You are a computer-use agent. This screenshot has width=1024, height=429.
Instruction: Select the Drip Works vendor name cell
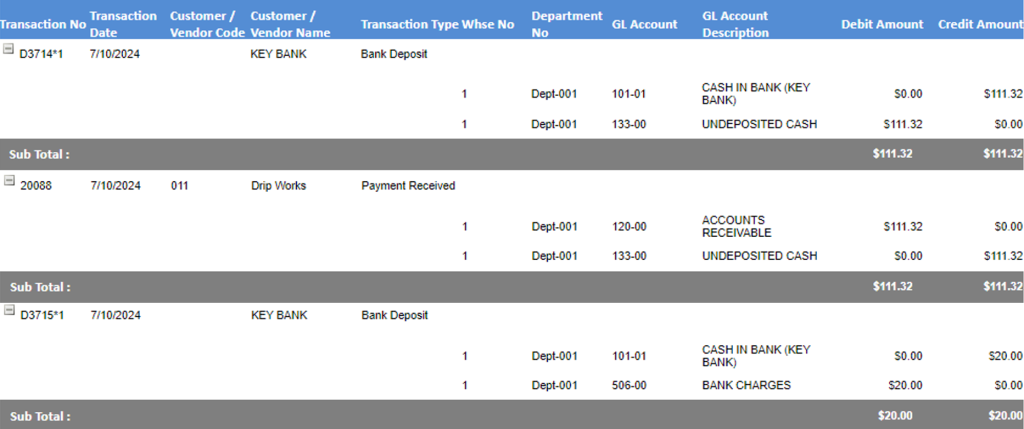(x=278, y=185)
